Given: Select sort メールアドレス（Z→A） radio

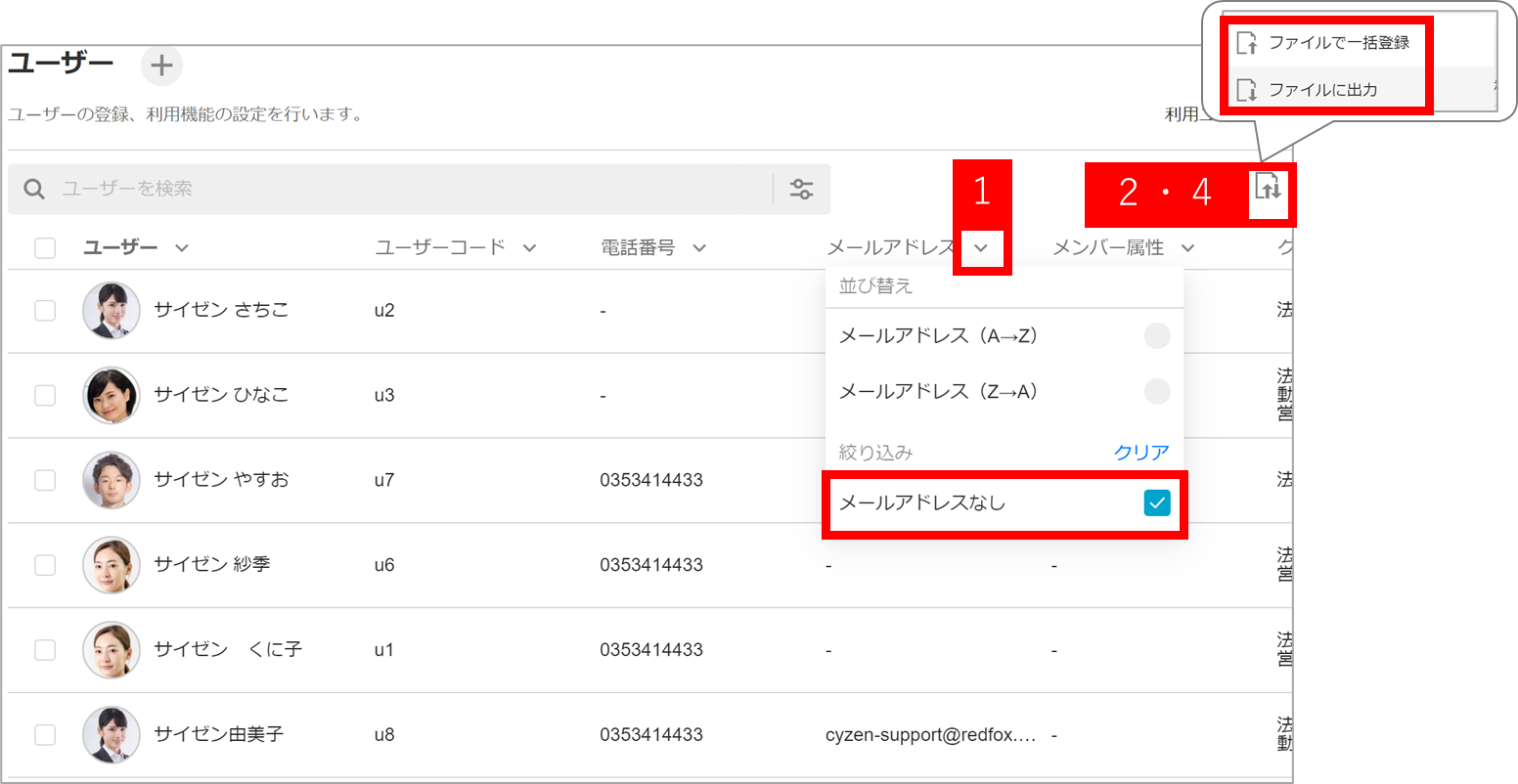Looking at the screenshot, I should point(1157,392).
